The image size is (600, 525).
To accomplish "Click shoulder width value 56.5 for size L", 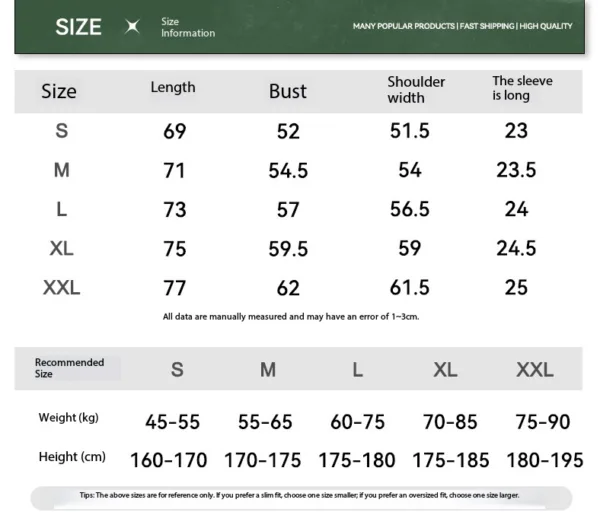I will point(410,210).
